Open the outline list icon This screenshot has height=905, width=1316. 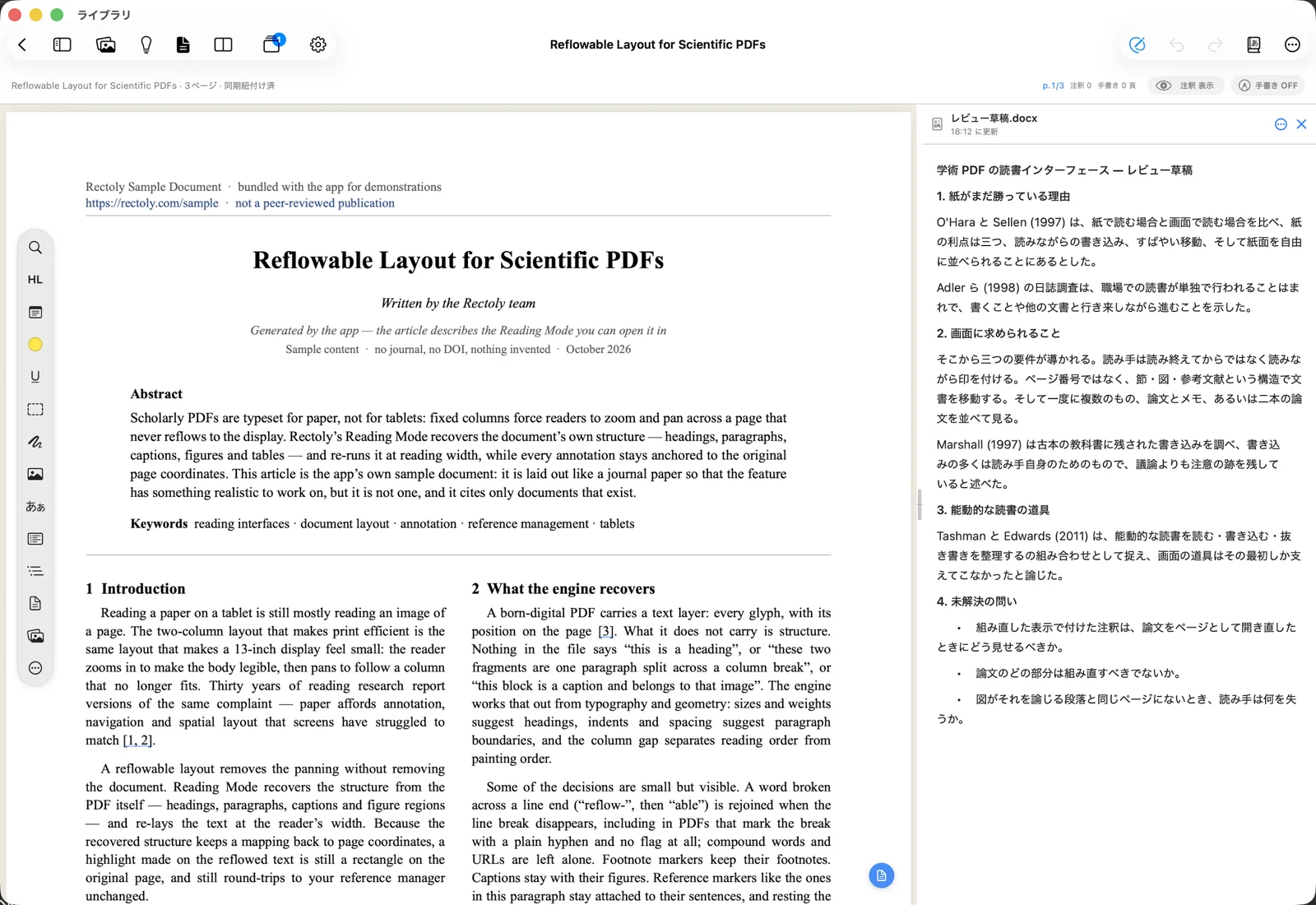point(35,571)
